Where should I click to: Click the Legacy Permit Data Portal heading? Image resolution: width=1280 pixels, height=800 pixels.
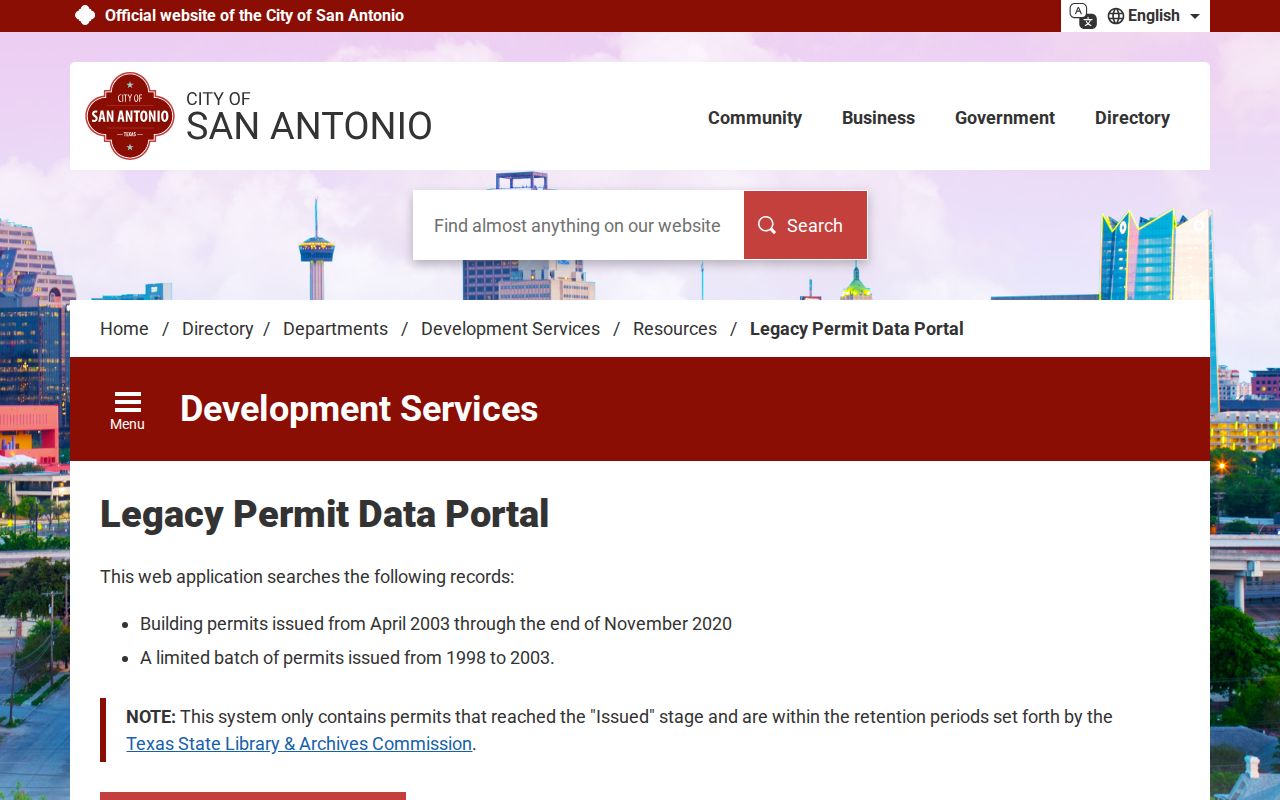[325, 514]
